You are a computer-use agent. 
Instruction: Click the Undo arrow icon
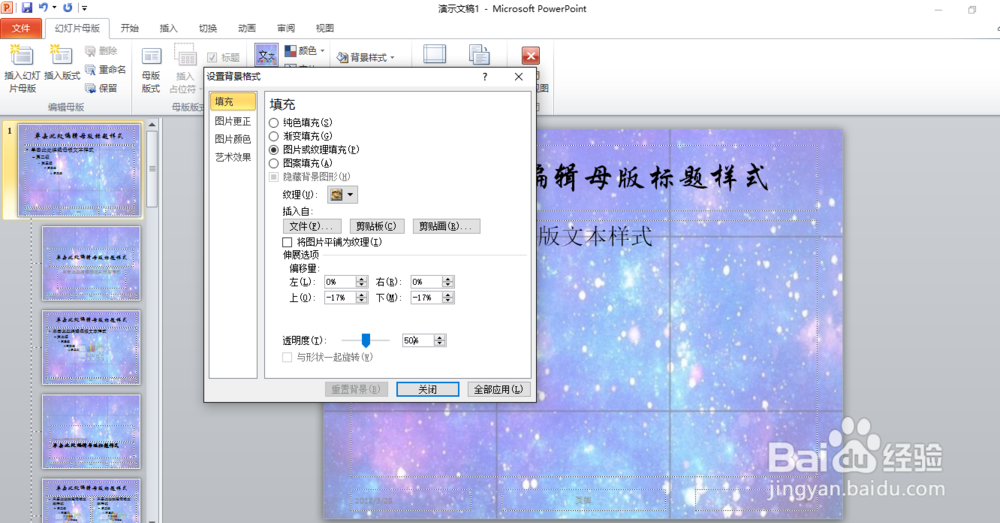[43, 8]
